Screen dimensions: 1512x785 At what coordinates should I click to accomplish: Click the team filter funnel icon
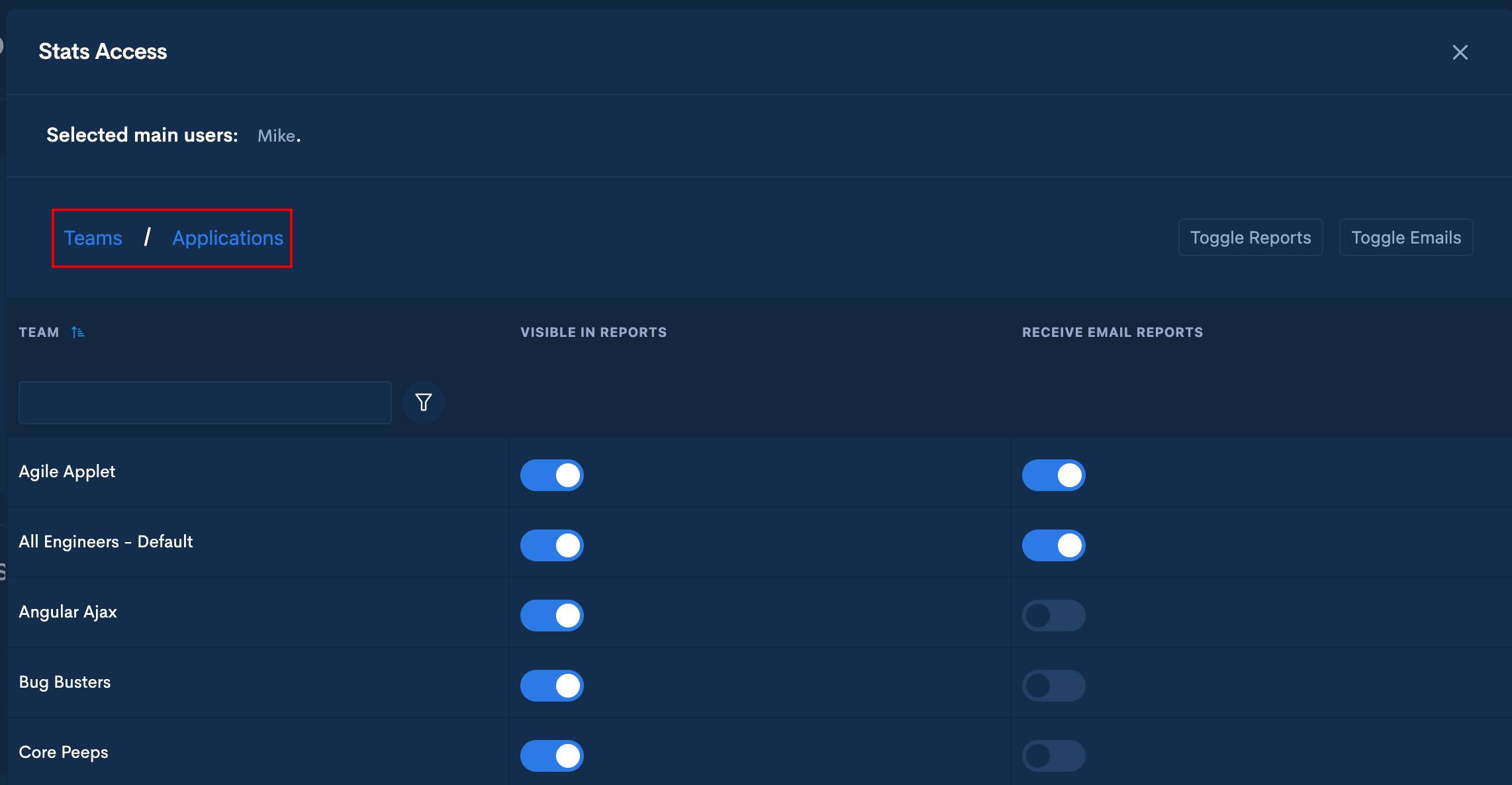[x=423, y=402]
